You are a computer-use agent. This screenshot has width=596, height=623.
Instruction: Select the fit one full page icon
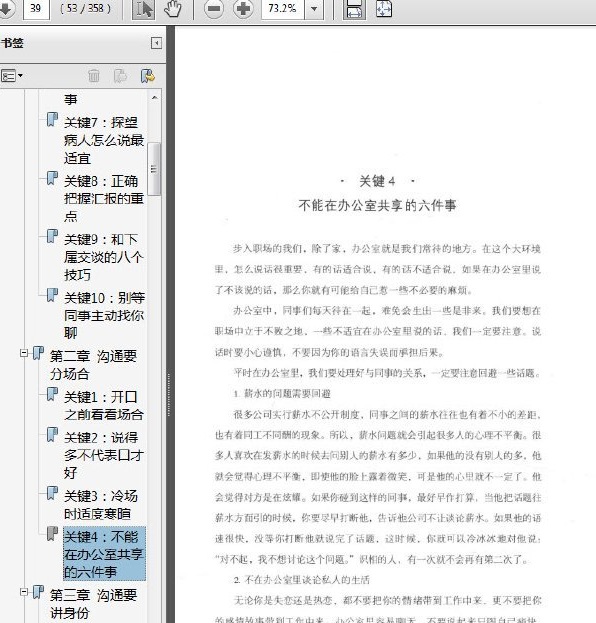pos(383,9)
